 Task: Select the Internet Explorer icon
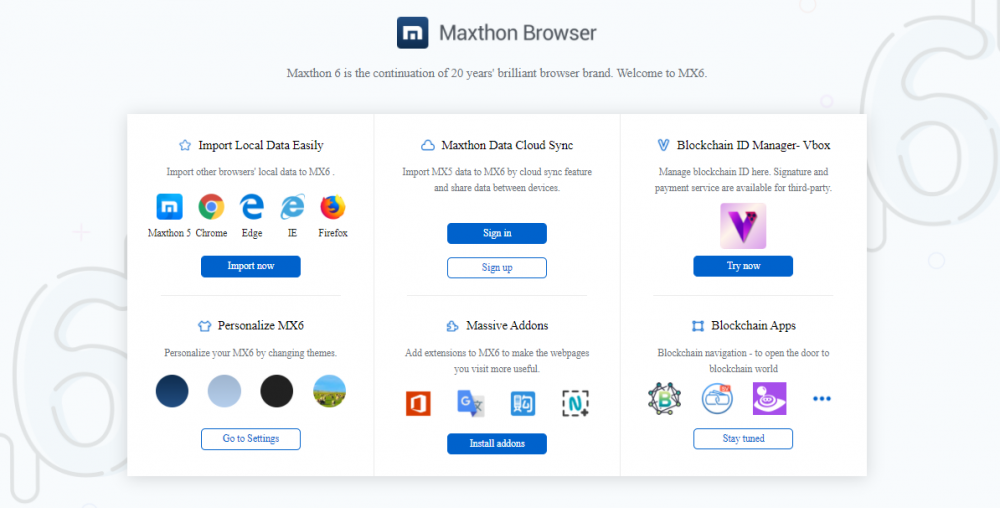(292, 207)
